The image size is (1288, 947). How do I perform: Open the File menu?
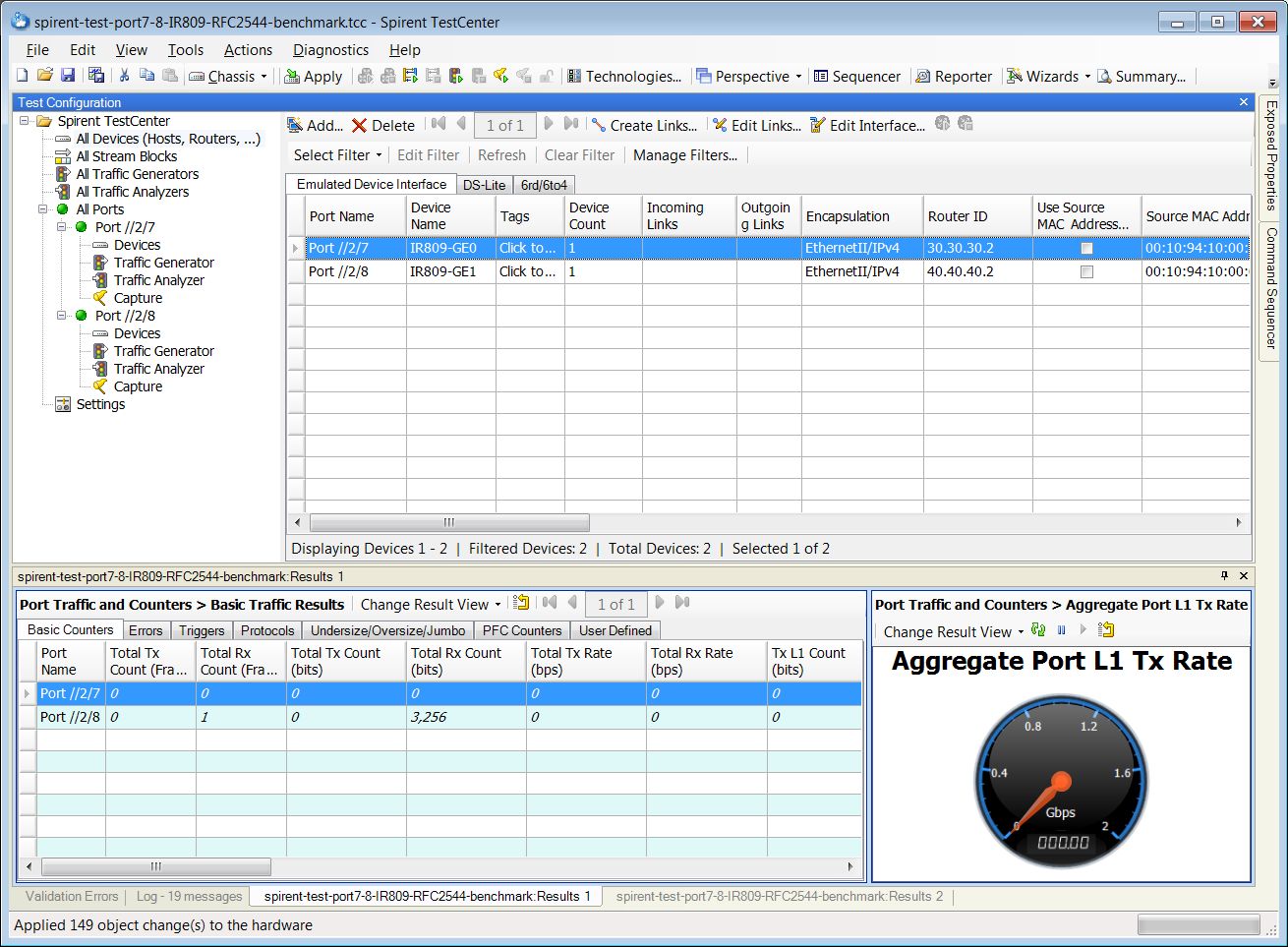37,50
